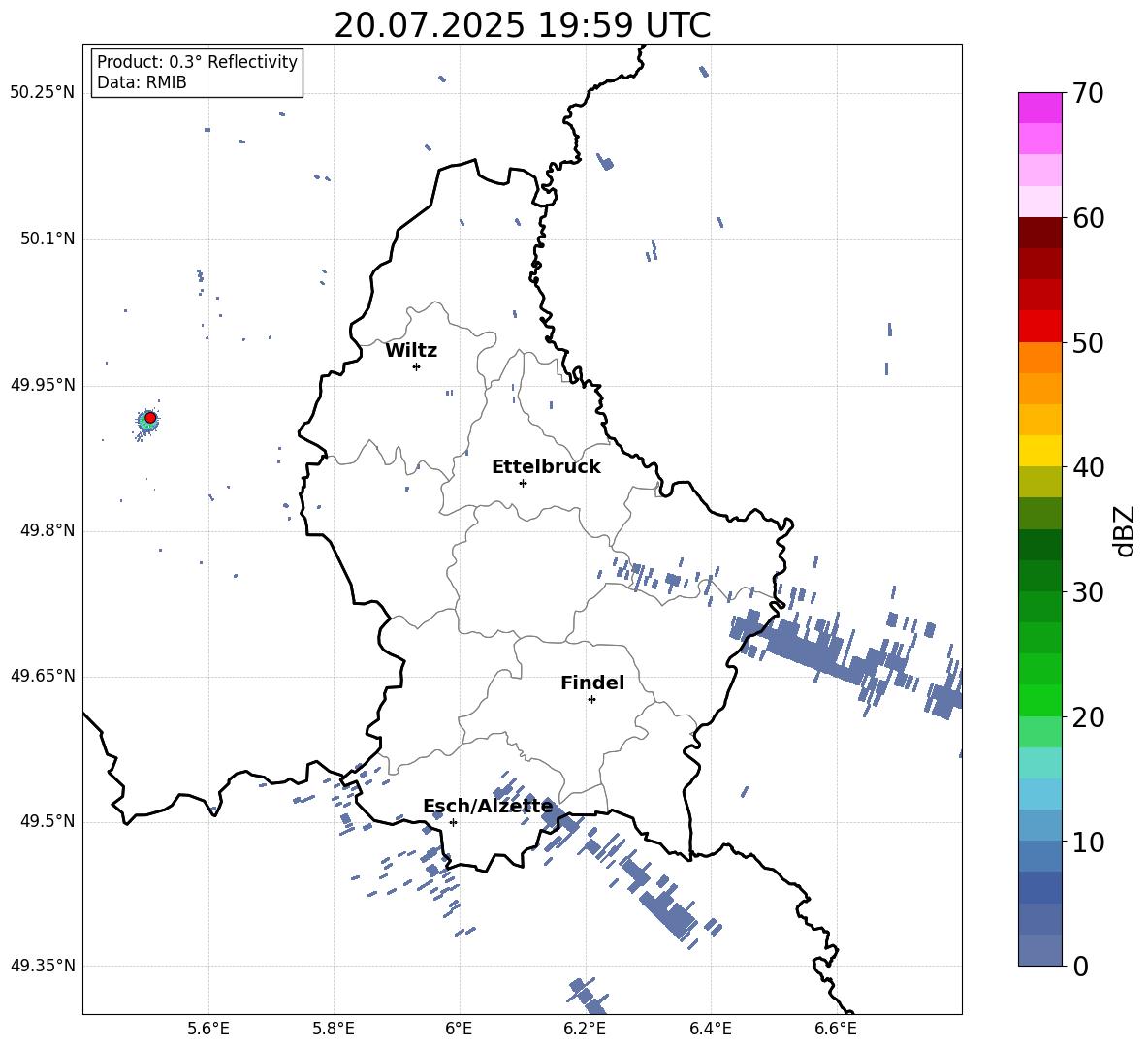Click the magenta top colorbar segment
This screenshot has width=1148, height=1048.
[x=1039, y=108]
